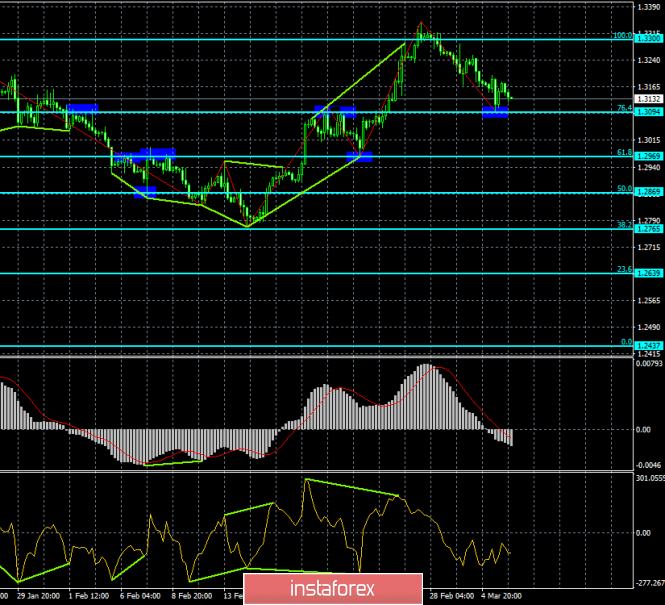Click the 38.2 Fibonacci level label
This screenshot has width=665, height=605.
624,225
